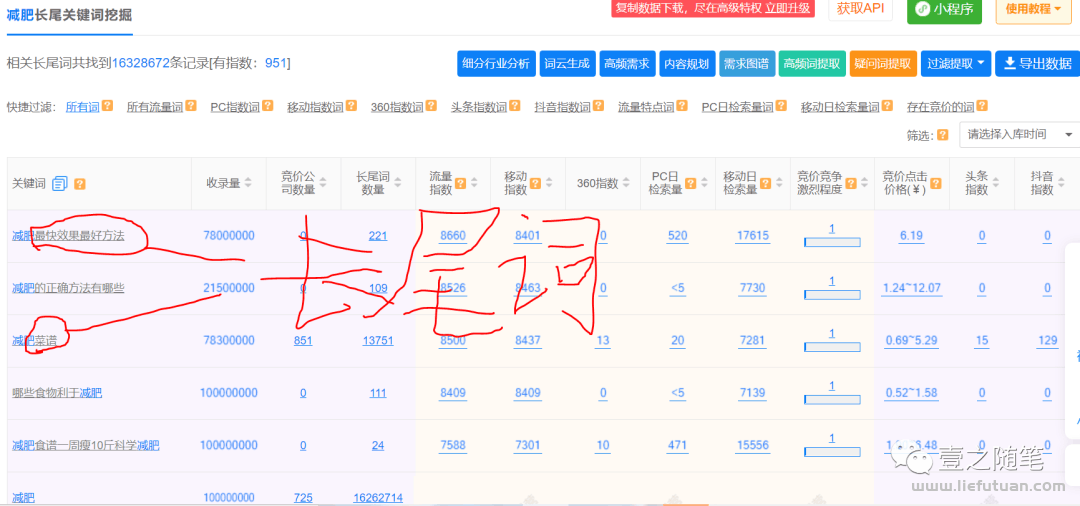Click the 16328672 record count number

[141, 63]
